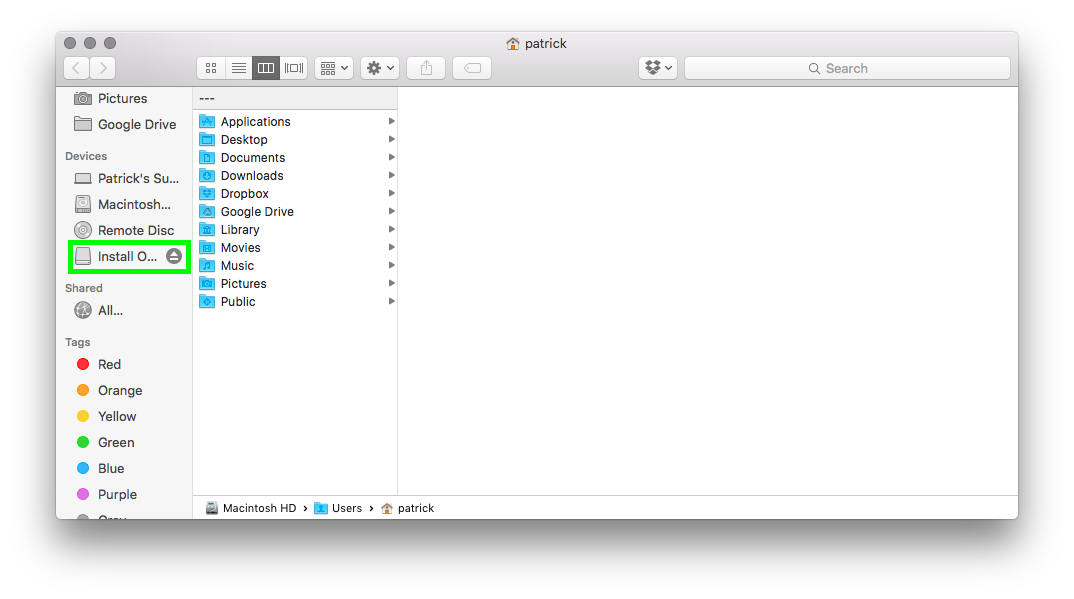This screenshot has width=1074, height=599.
Task: Open Pictures in the sidebar
Action: pos(110,99)
